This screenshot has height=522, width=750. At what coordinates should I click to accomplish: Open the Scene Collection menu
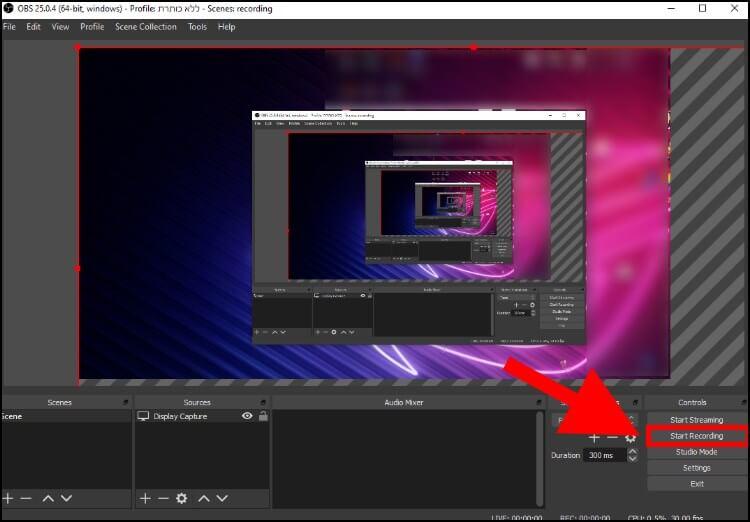tap(145, 27)
